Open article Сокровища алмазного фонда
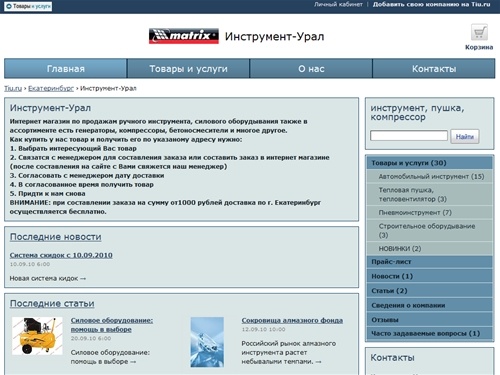 [x=292, y=320]
